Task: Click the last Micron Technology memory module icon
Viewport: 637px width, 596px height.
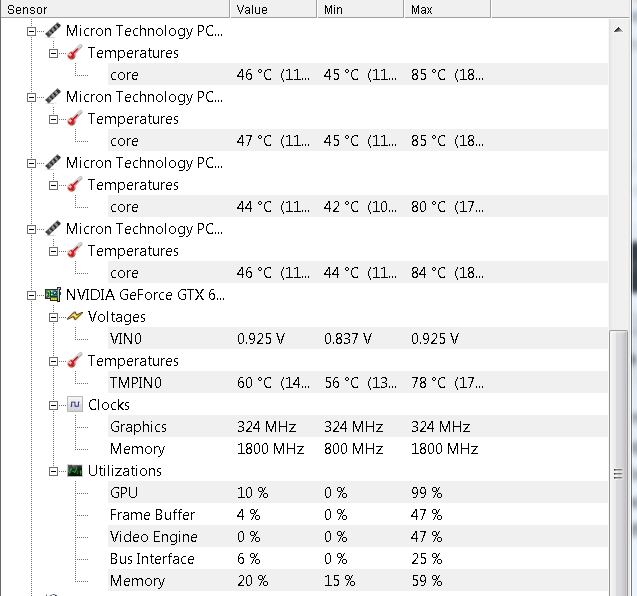Action: 53,228
